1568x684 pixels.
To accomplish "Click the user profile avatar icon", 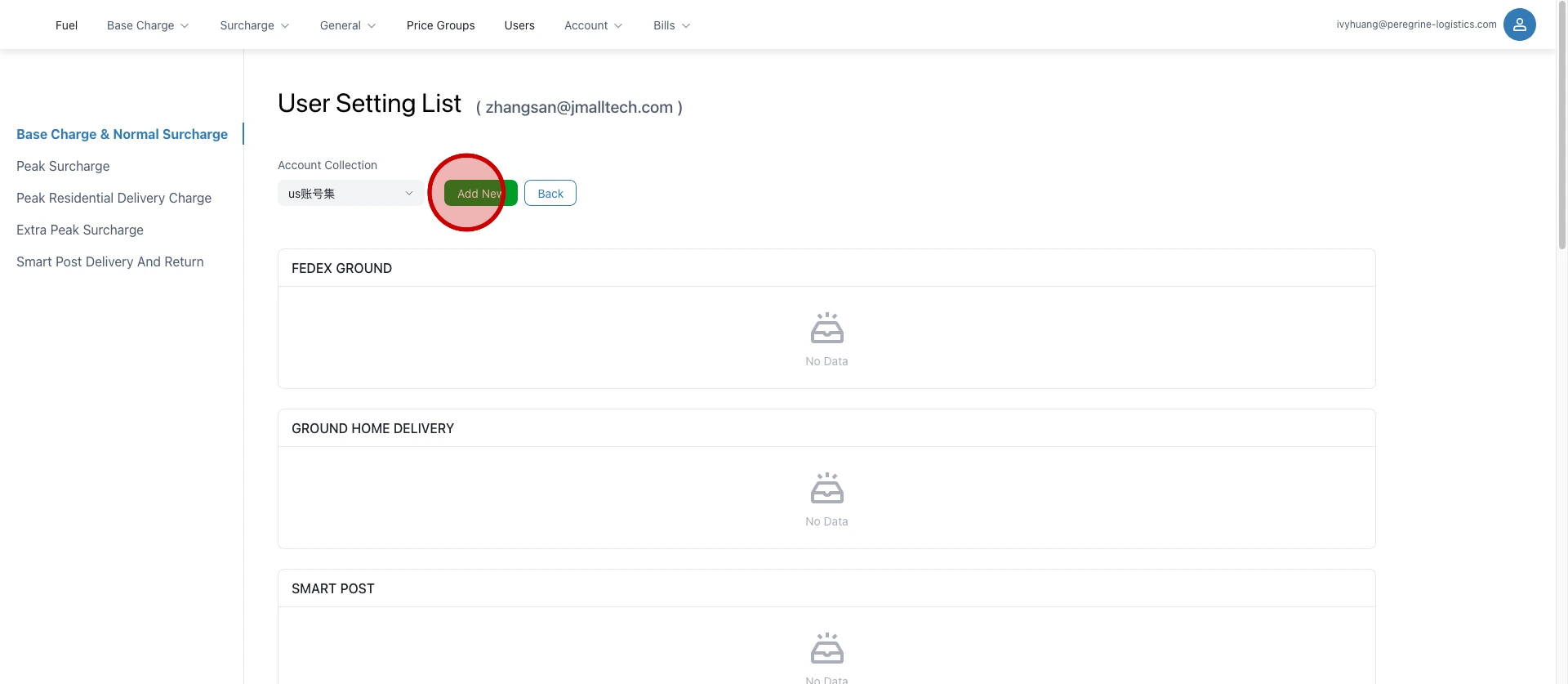I will [1519, 25].
